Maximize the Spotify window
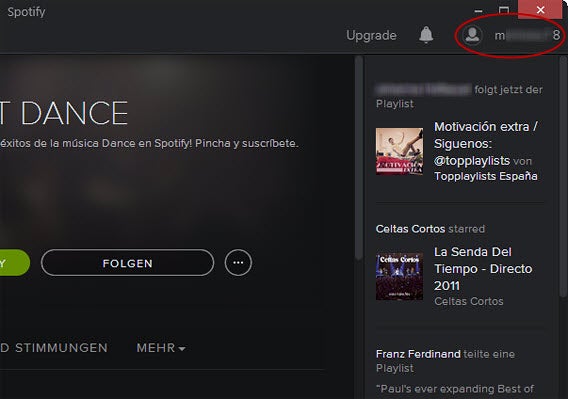The image size is (568, 399). (504, 10)
